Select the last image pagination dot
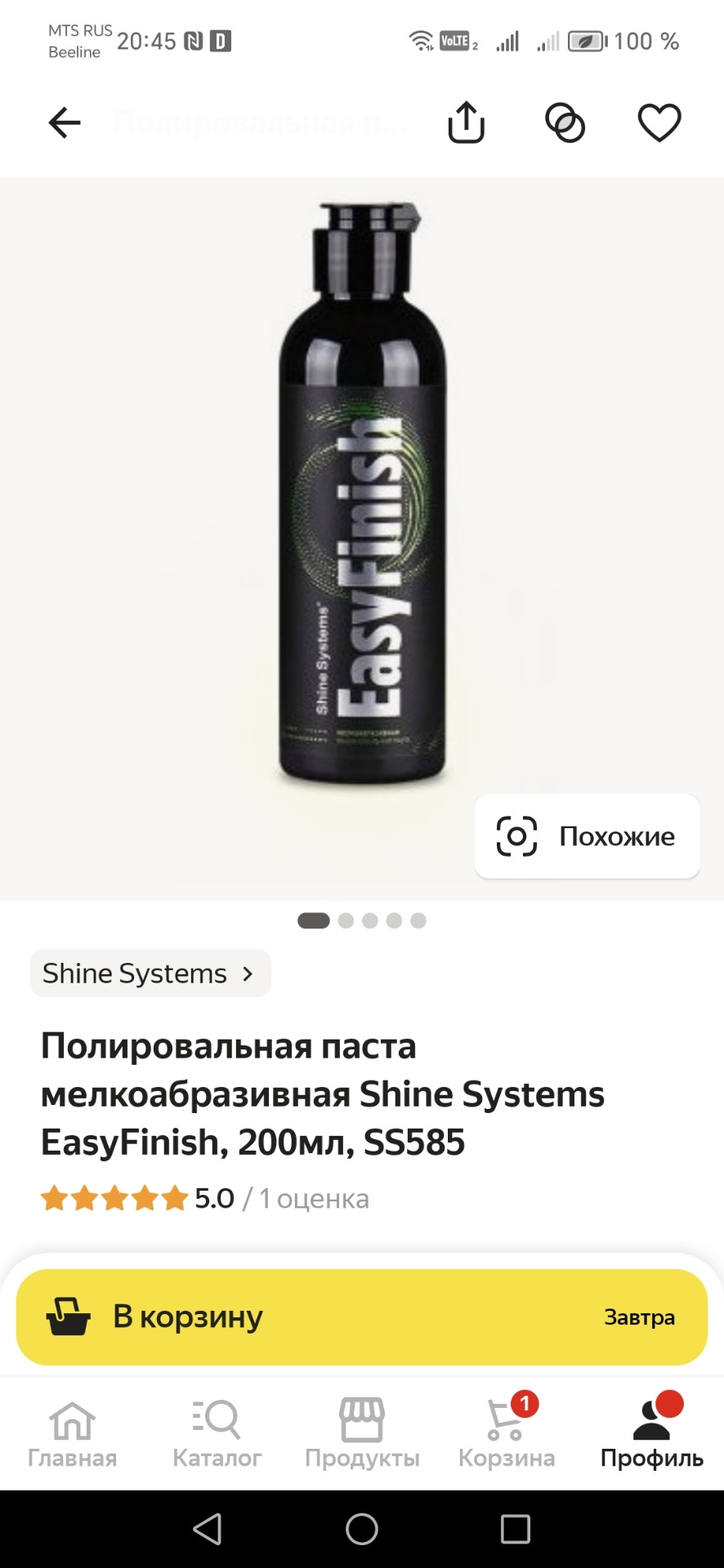Viewport: 724px width, 1568px height. click(x=418, y=920)
